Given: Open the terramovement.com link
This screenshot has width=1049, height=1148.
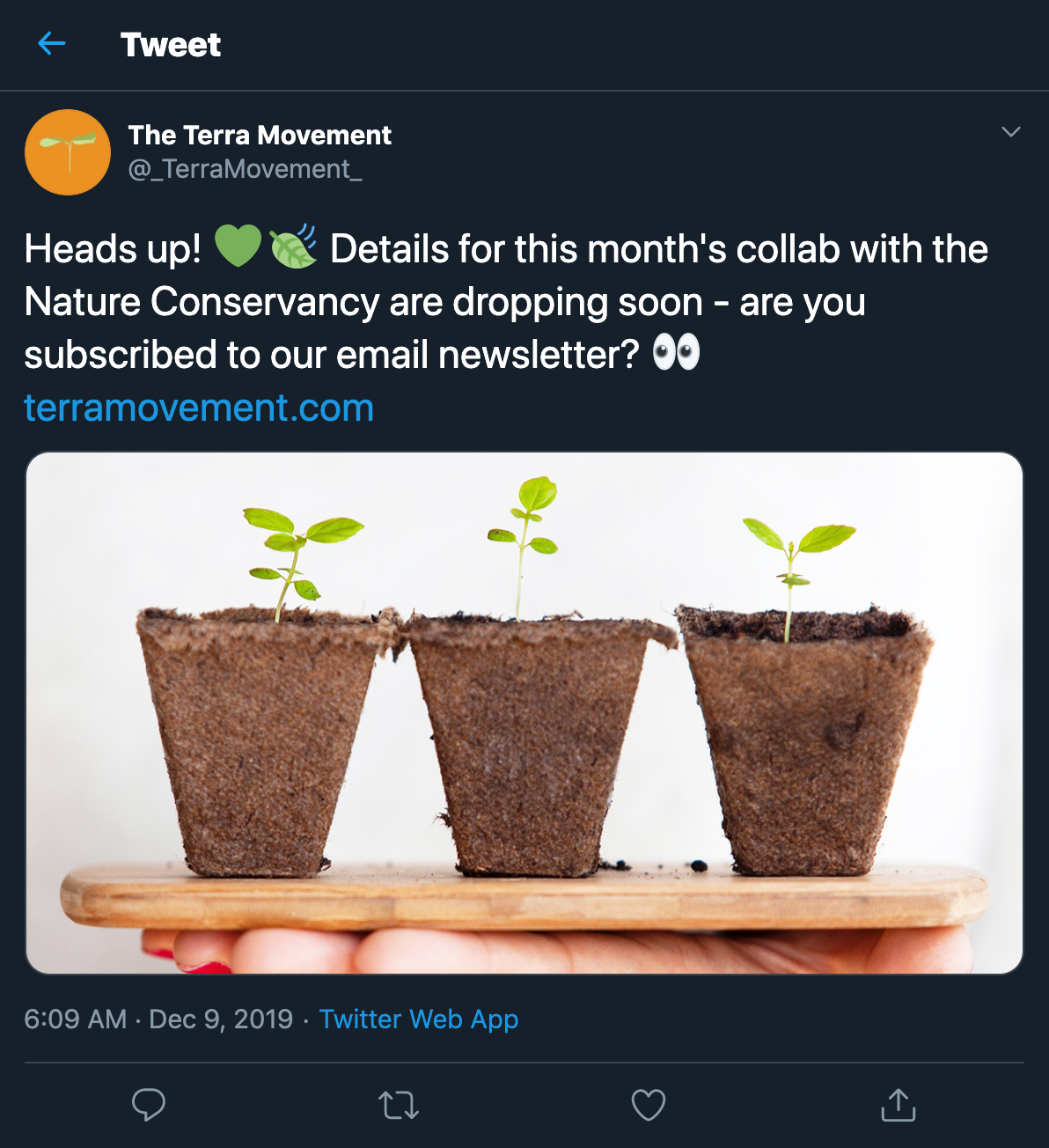Looking at the screenshot, I should pos(199,407).
